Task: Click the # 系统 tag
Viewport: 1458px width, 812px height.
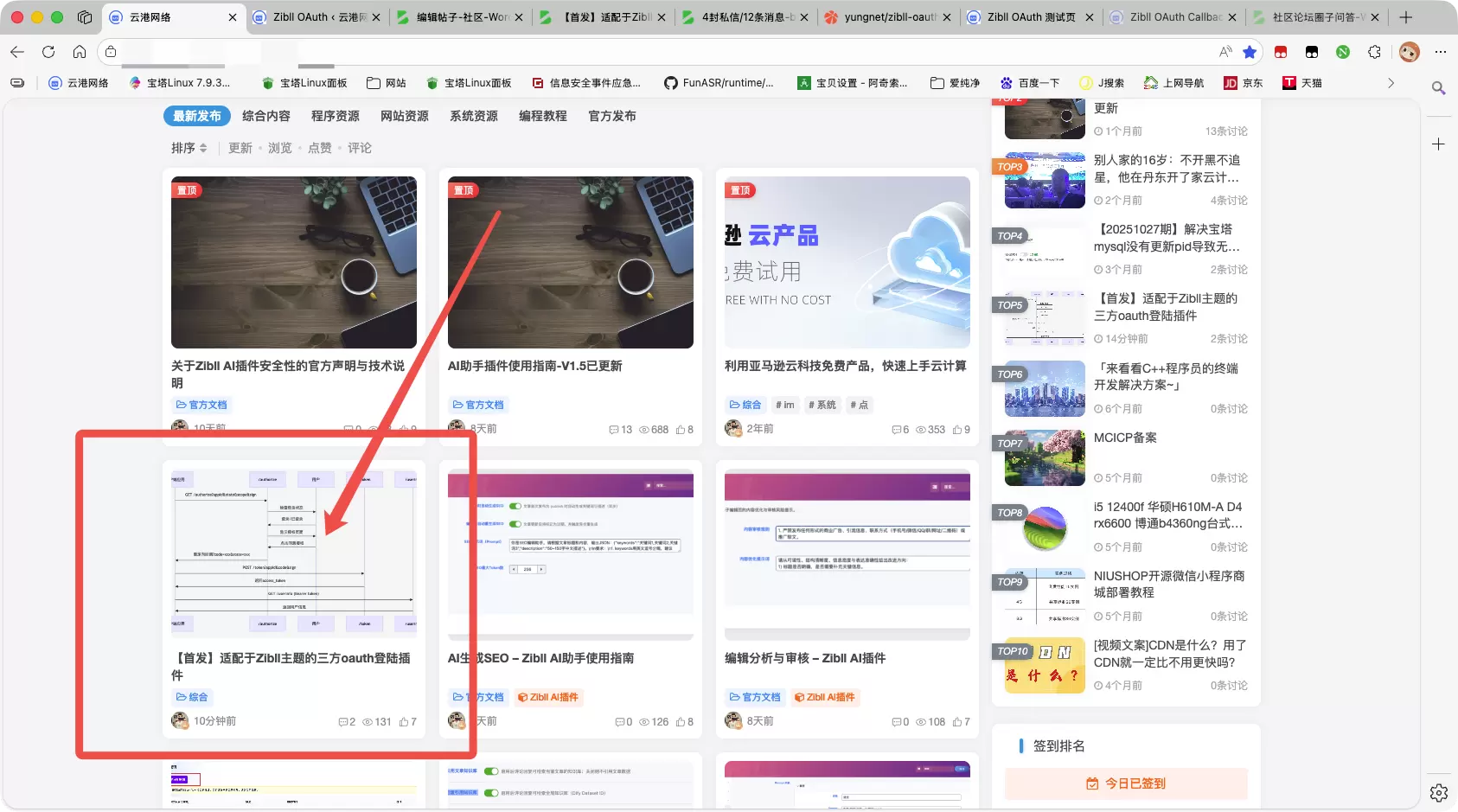Action: click(x=822, y=405)
